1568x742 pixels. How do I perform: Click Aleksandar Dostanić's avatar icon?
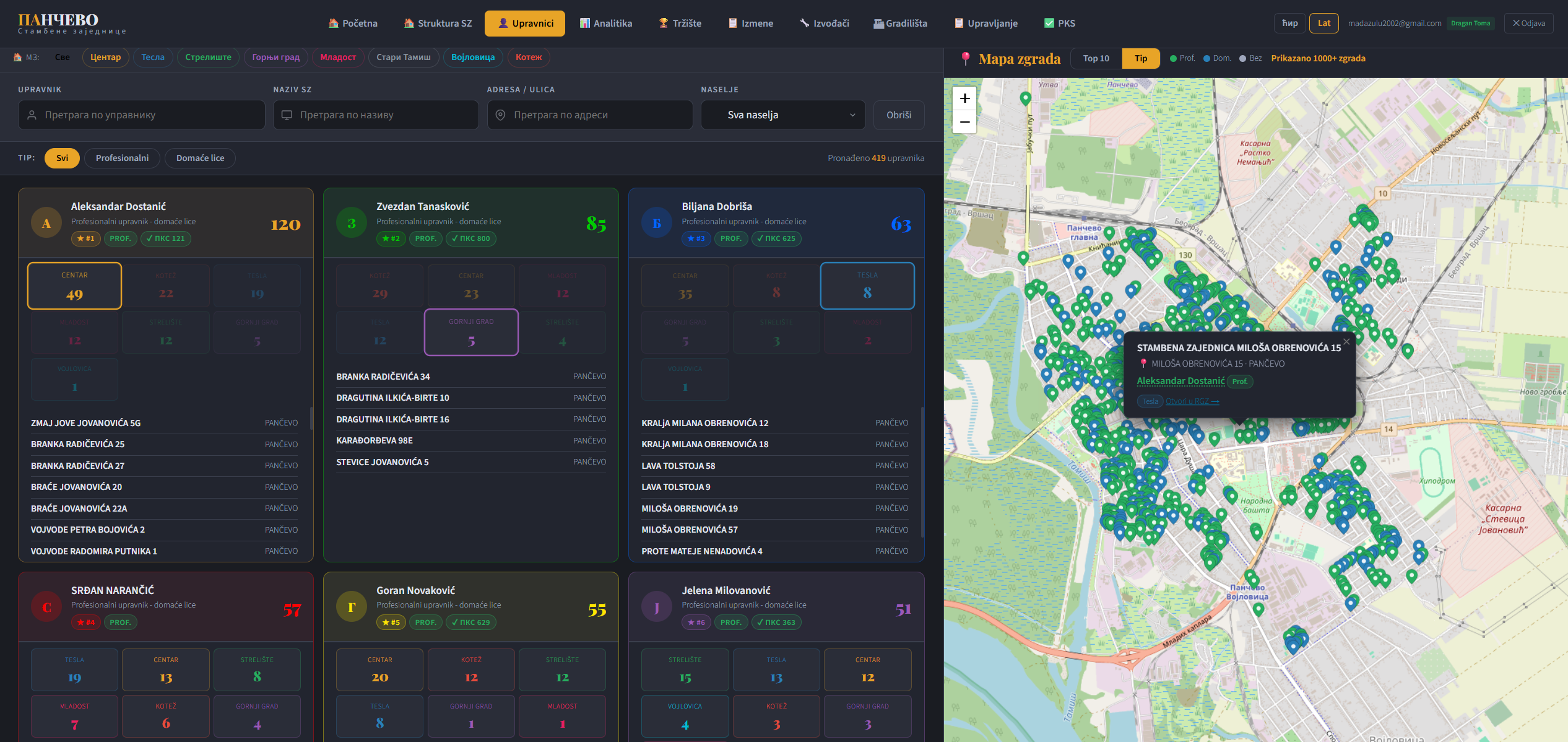coord(46,224)
